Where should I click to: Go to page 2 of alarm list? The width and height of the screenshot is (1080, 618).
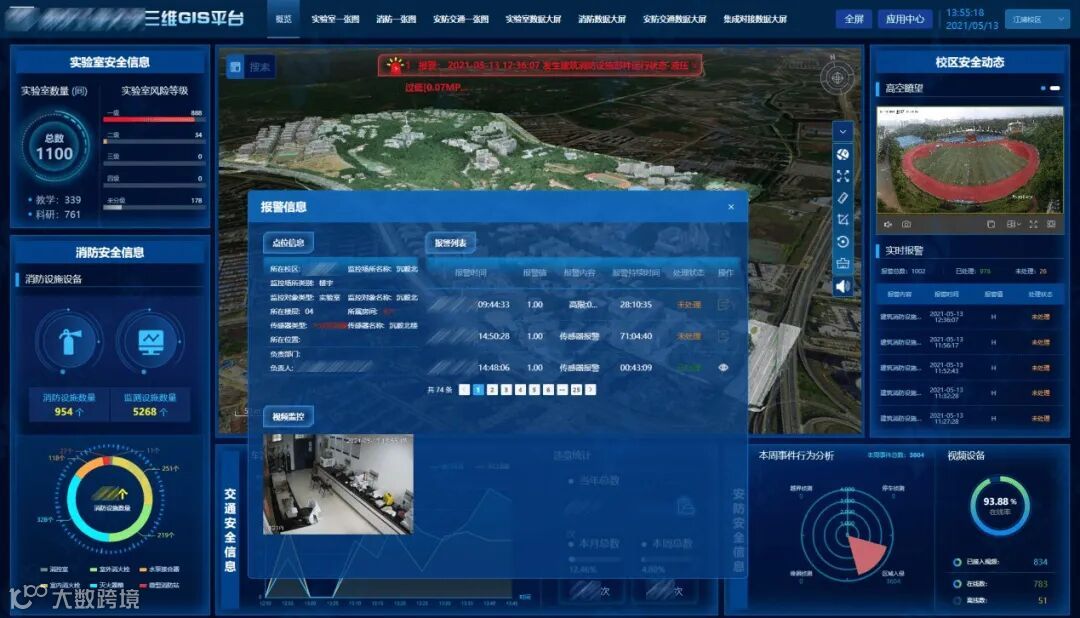click(492, 390)
